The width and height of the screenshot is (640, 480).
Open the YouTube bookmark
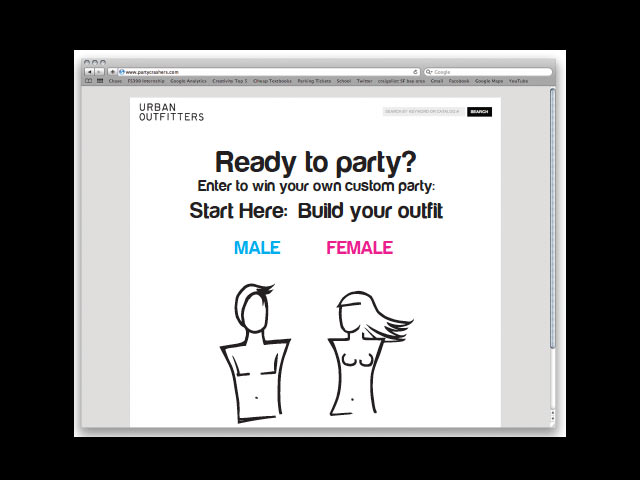518,81
